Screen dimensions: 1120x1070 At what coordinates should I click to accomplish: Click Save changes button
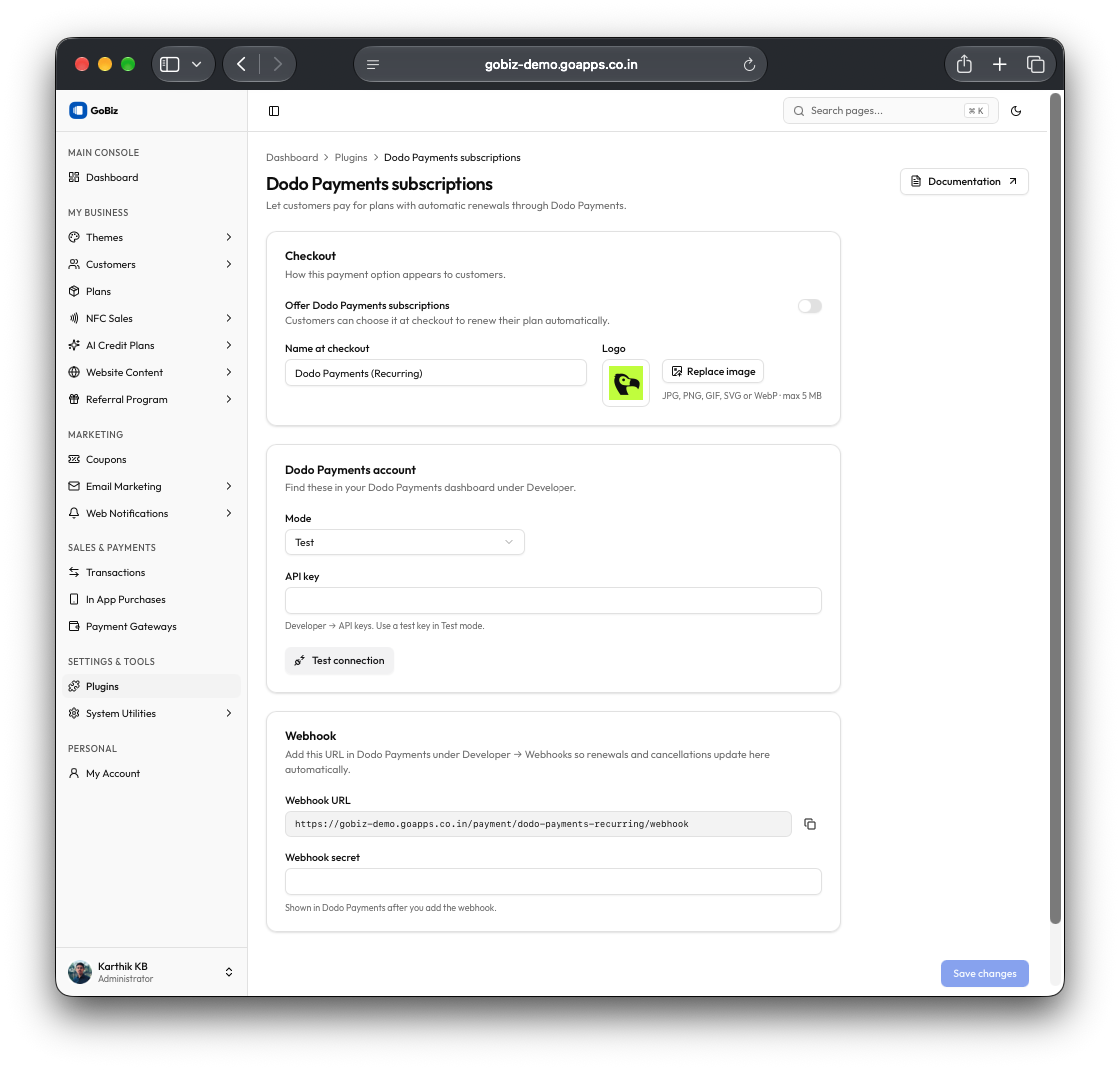(x=984, y=973)
